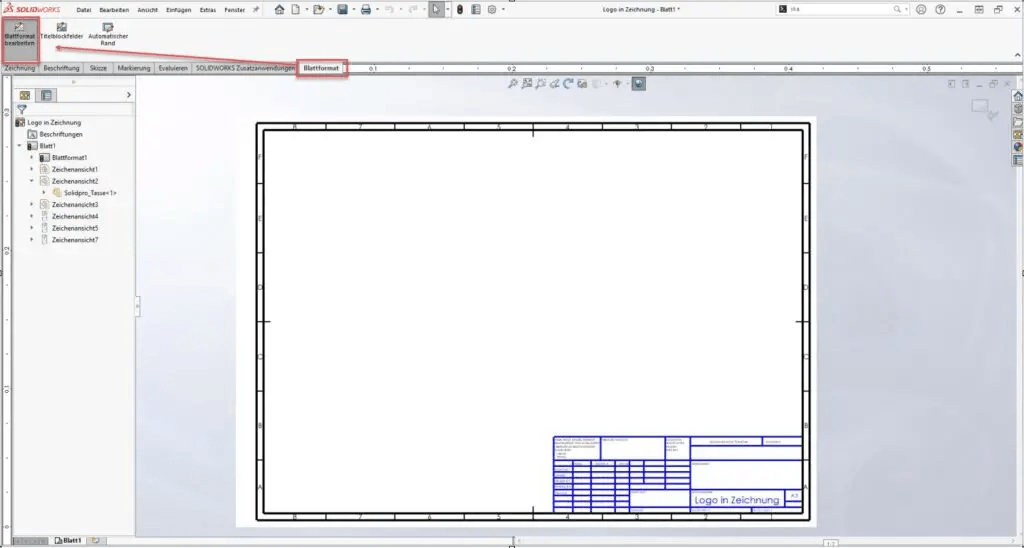The width and height of the screenshot is (1024, 548).
Task: Open the Options gear icon
Action: 492,10
